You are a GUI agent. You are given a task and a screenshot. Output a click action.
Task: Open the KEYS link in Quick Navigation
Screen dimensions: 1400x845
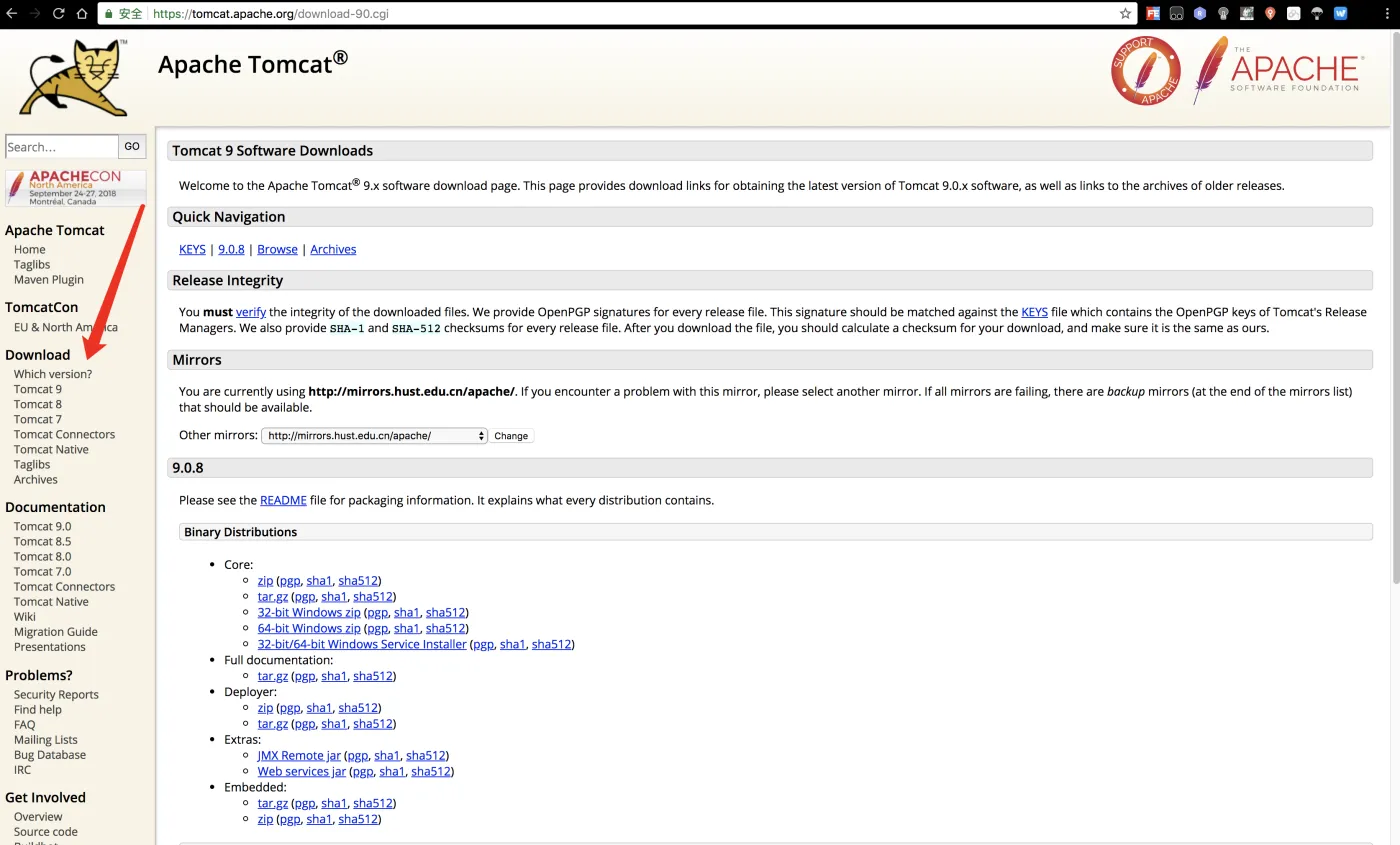[x=191, y=248]
